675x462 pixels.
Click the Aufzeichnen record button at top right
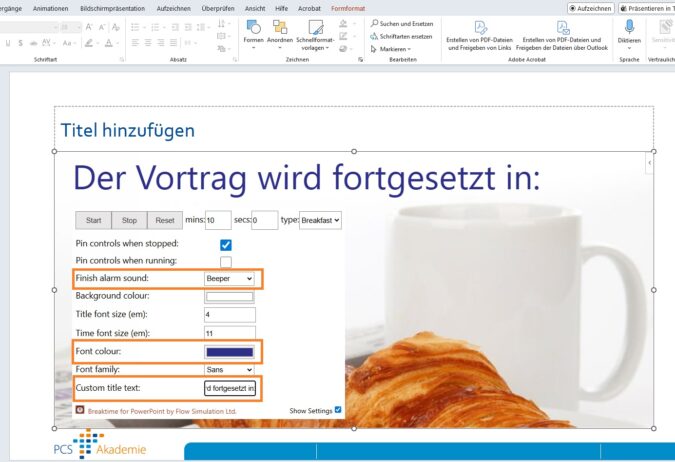tap(591, 8)
